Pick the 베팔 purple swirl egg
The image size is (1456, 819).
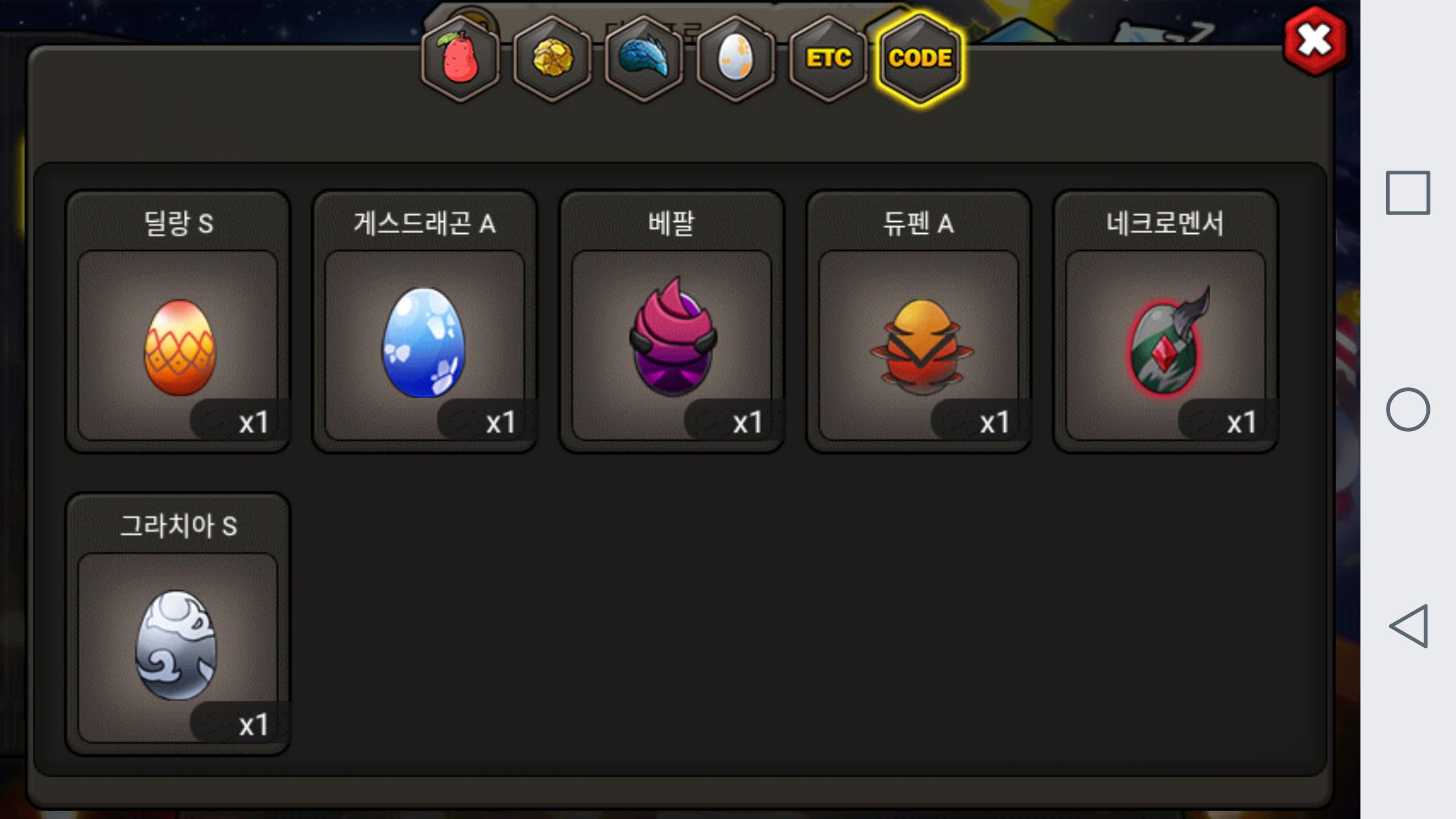click(x=672, y=346)
